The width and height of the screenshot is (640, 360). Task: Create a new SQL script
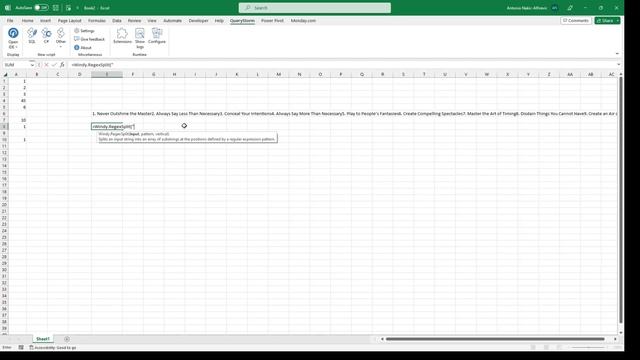click(x=32, y=36)
